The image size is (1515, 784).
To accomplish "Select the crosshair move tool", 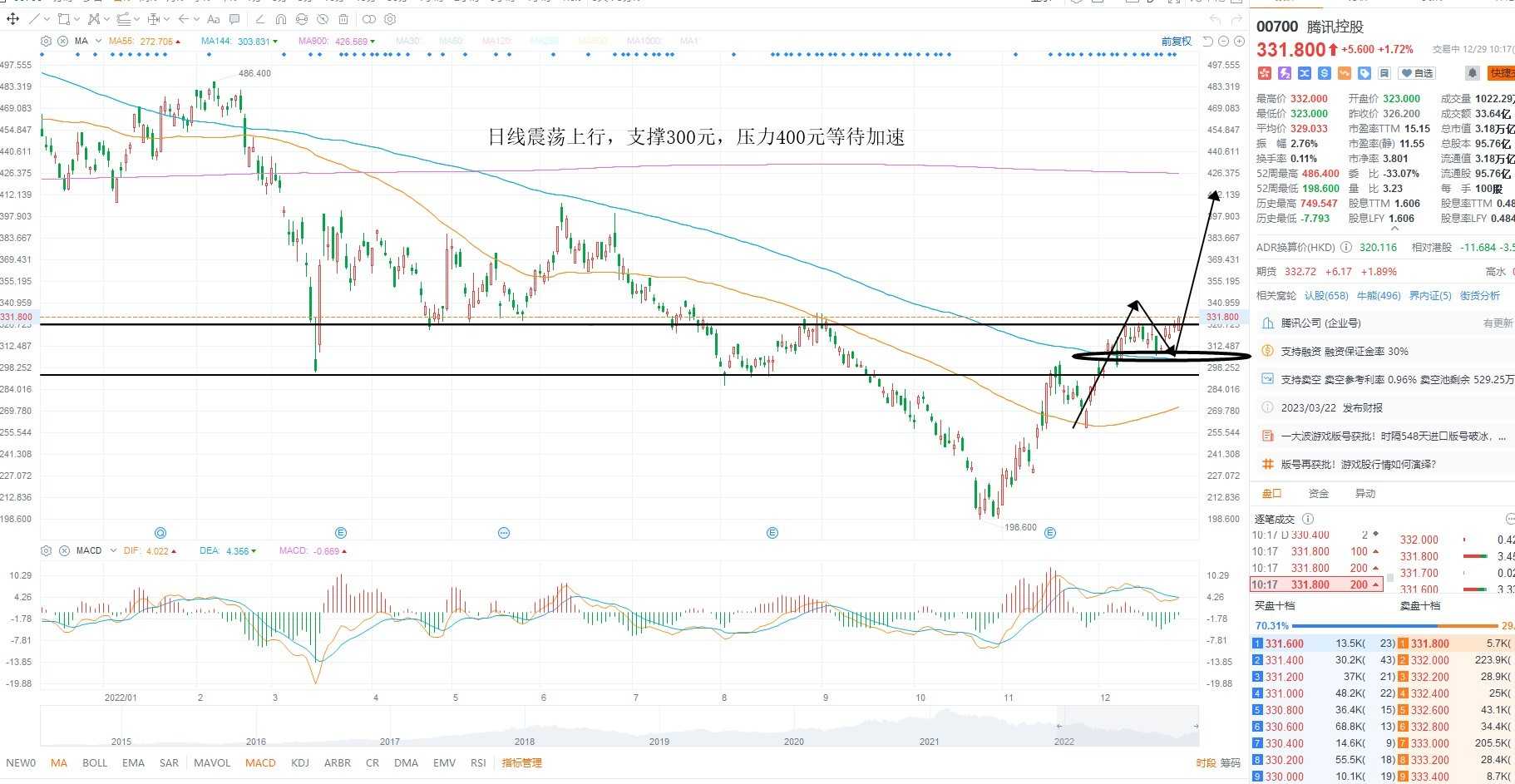I will tap(13, 19).
